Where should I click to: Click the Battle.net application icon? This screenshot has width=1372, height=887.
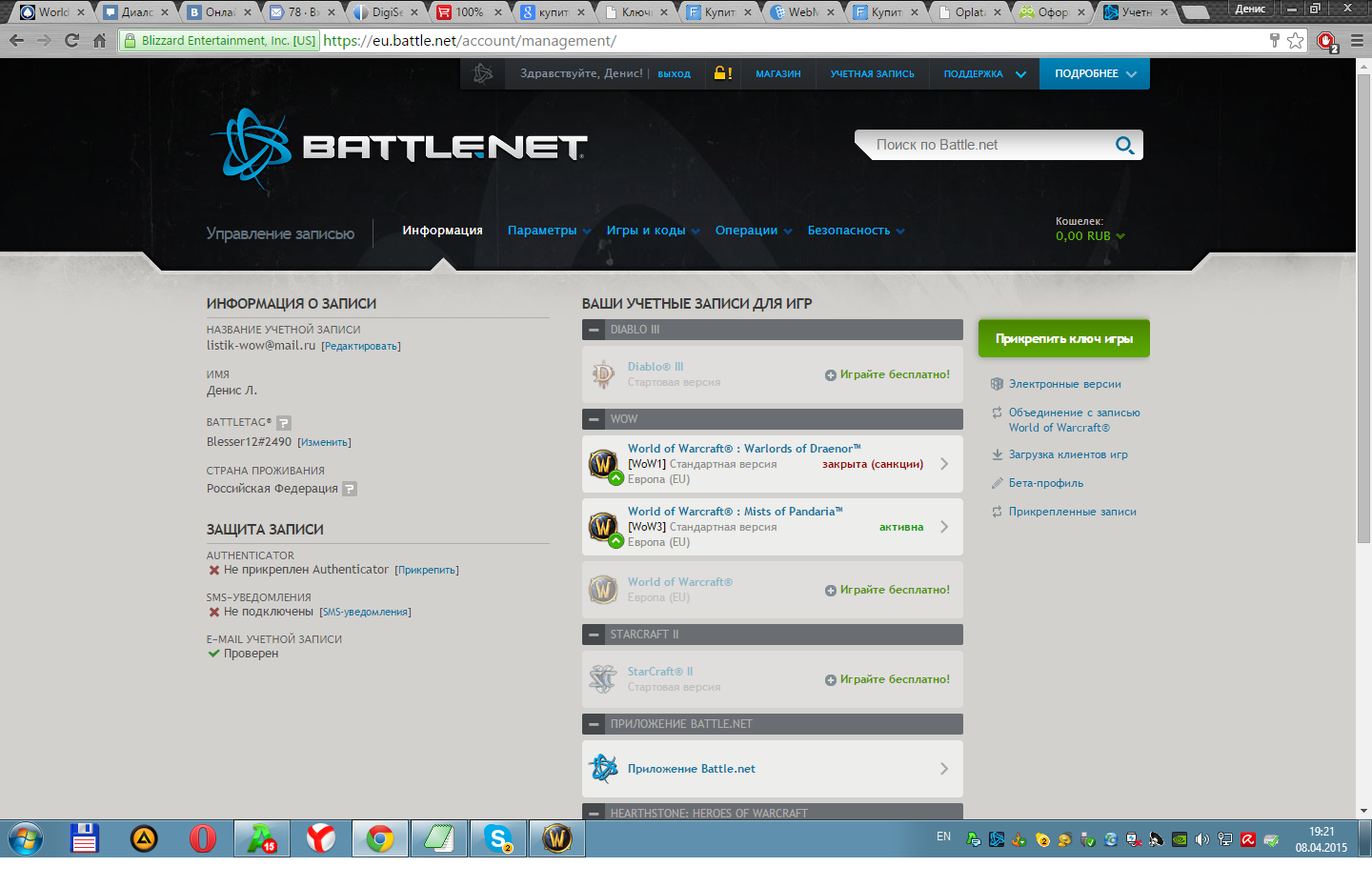pos(603,769)
